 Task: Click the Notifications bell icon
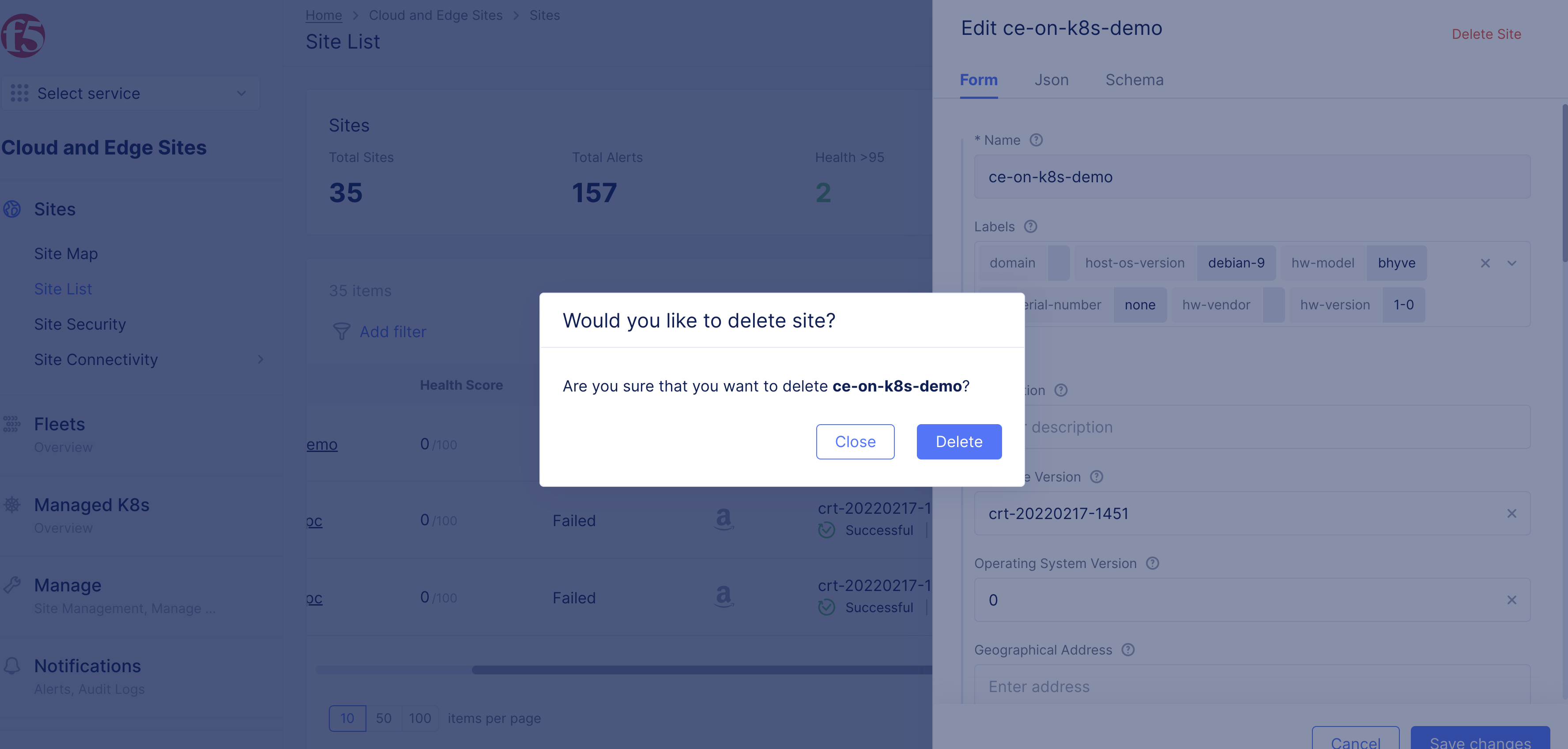(x=12, y=666)
